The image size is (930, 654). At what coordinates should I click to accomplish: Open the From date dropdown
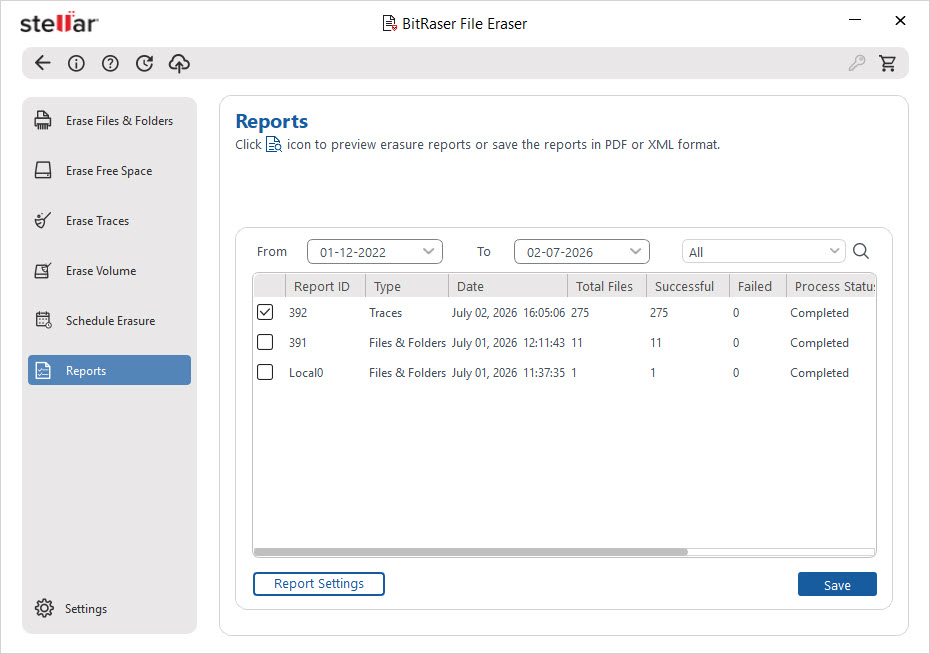tap(375, 252)
